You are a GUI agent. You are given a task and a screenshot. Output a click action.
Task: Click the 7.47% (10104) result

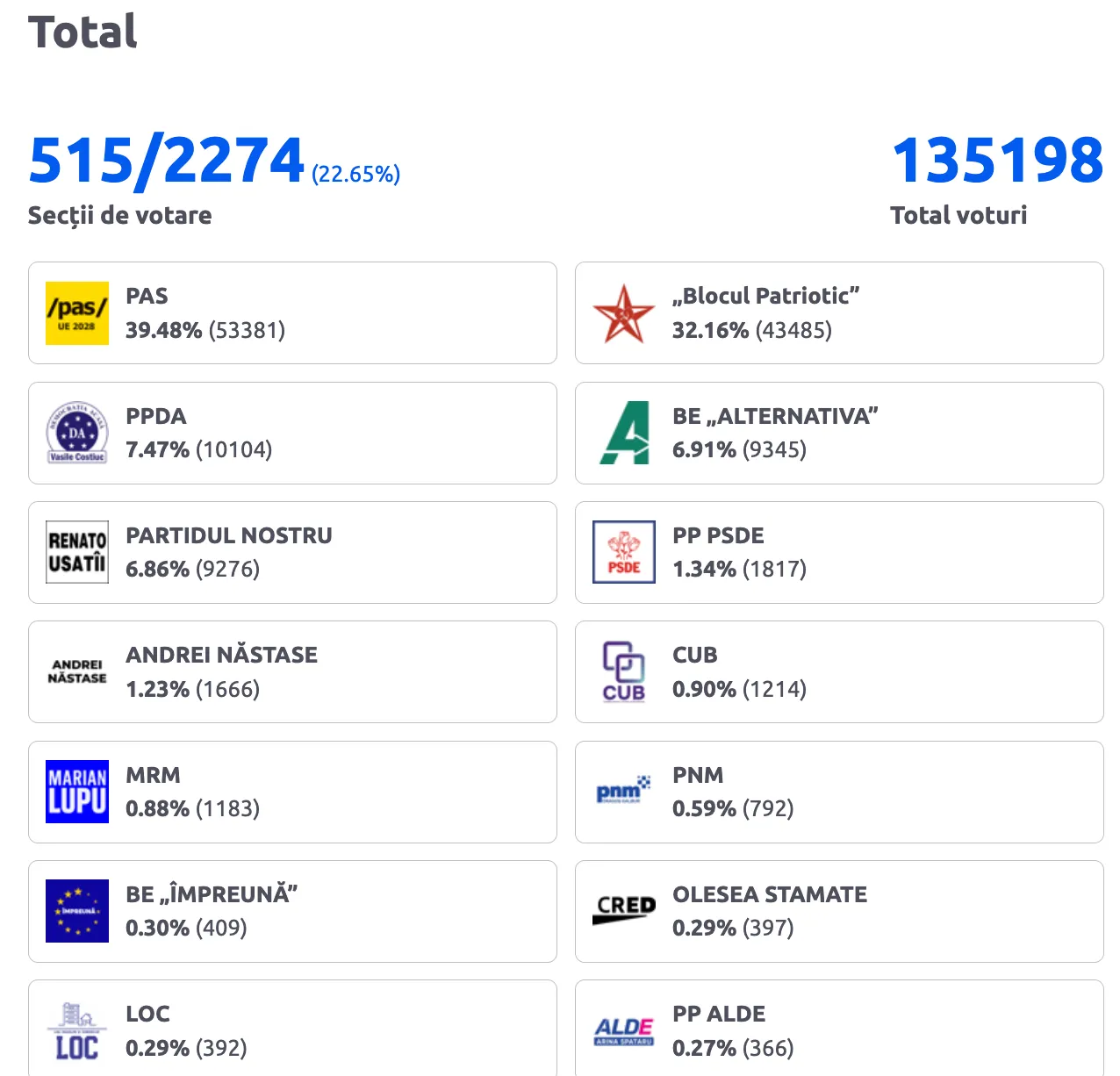199,449
